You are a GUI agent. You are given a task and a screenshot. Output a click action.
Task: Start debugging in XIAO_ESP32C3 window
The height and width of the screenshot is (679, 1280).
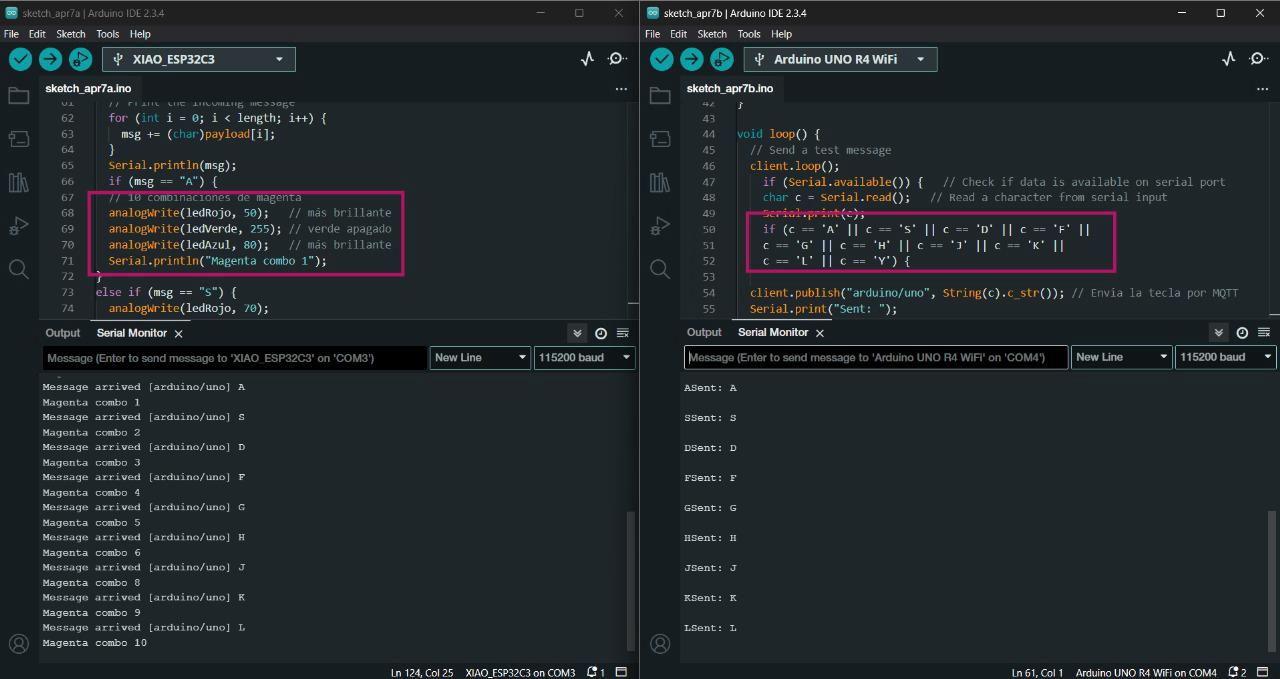click(x=80, y=59)
